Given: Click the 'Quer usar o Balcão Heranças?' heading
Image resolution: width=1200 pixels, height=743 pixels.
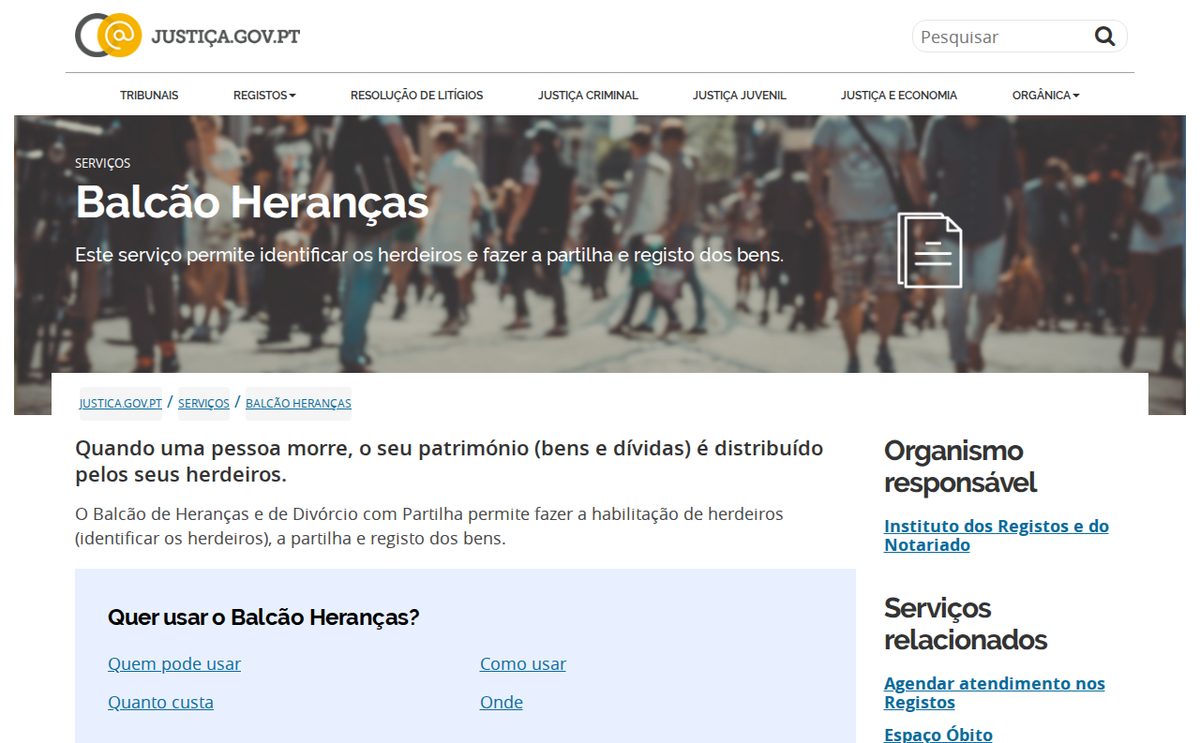Looking at the screenshot, I should point(263,617).
